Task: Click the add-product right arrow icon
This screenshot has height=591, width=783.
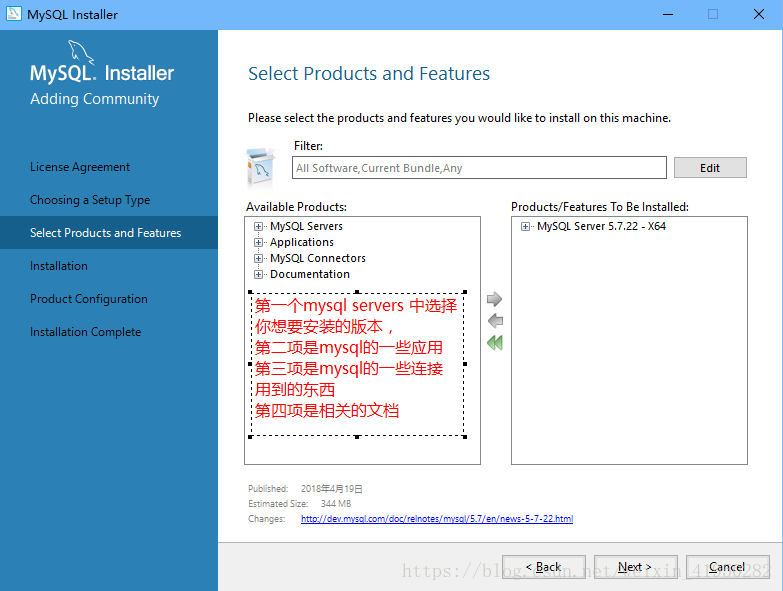Action: pyautogui.click(x=494, y=299)
